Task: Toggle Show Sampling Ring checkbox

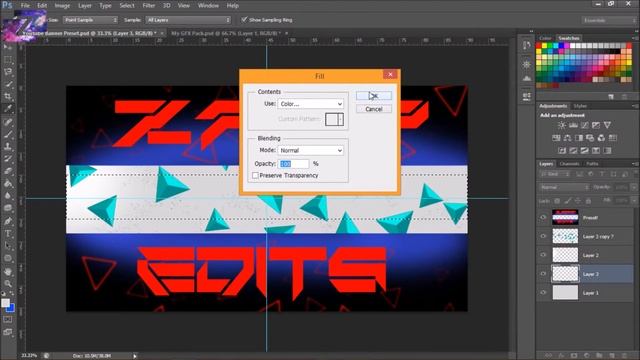Action: click(x=244, y=20)
